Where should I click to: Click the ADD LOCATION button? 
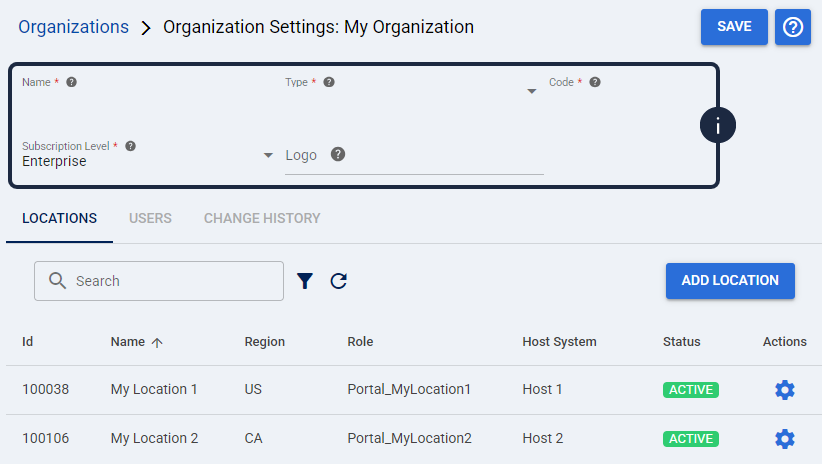click(x=730, y=280)
